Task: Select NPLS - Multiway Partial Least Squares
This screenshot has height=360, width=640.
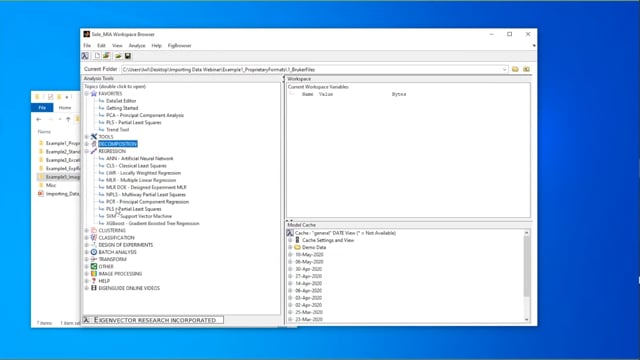Action: pos(146,194)
